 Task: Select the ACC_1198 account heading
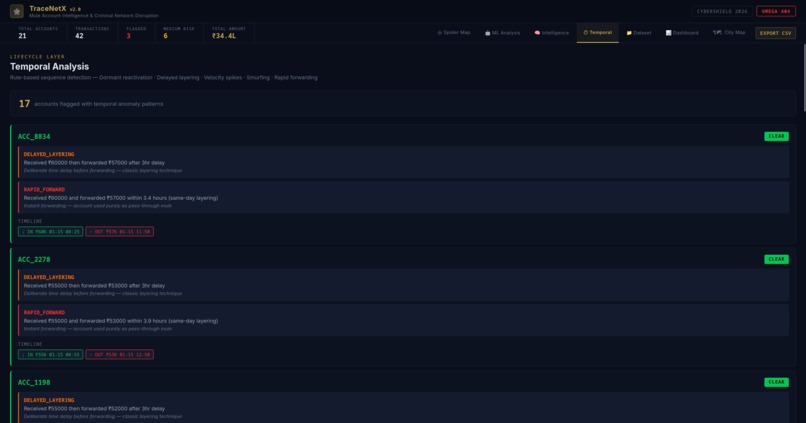pos(34,382)
